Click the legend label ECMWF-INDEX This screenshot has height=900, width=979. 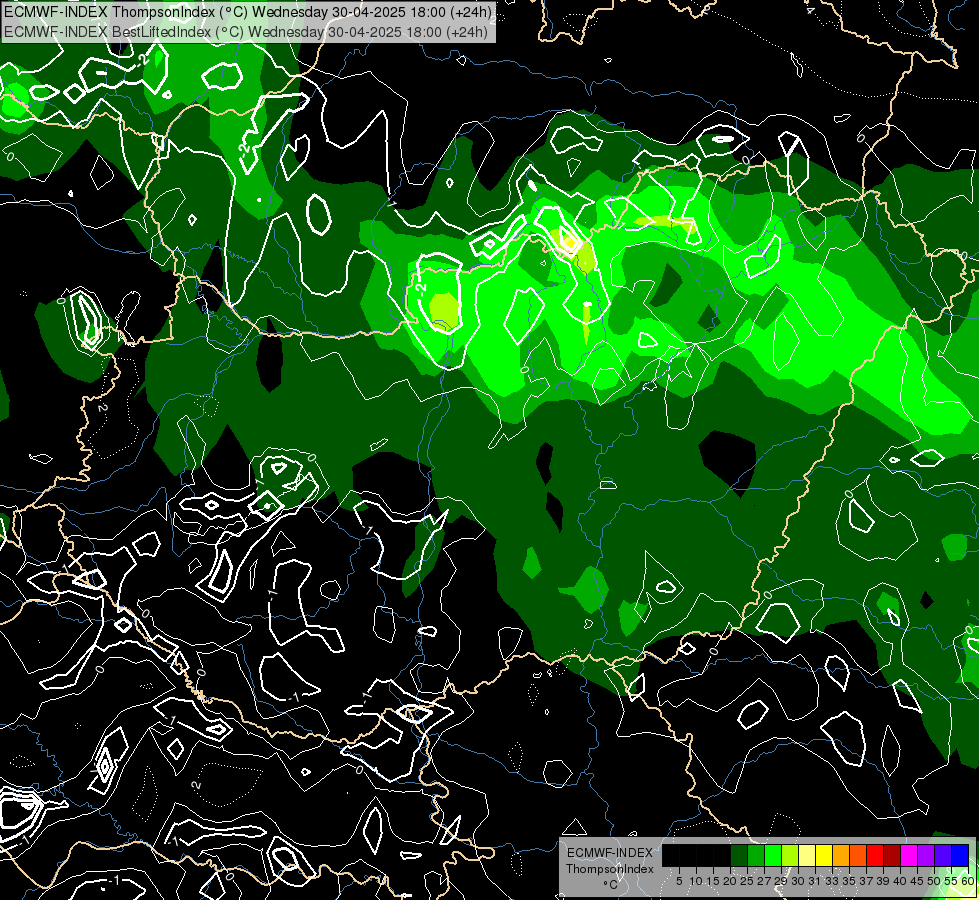[x=610, y=853]
